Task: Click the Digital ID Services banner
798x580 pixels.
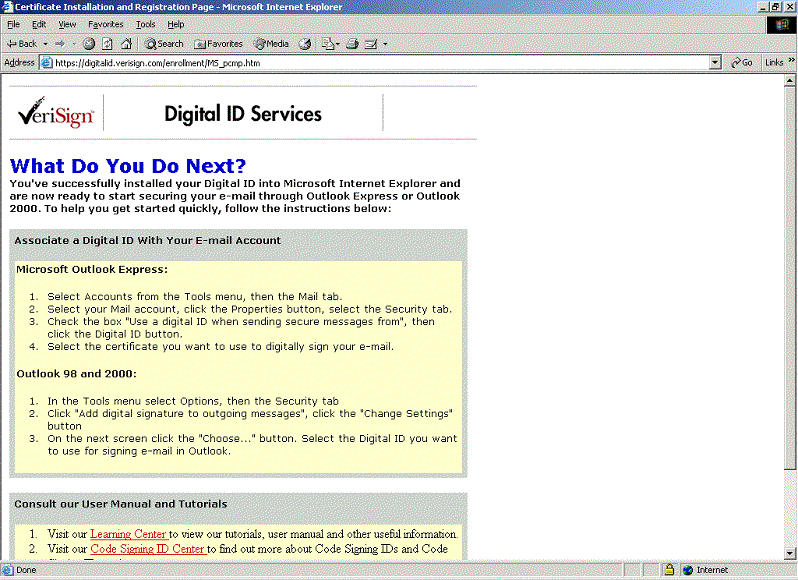Action: (x=243, y=114)
